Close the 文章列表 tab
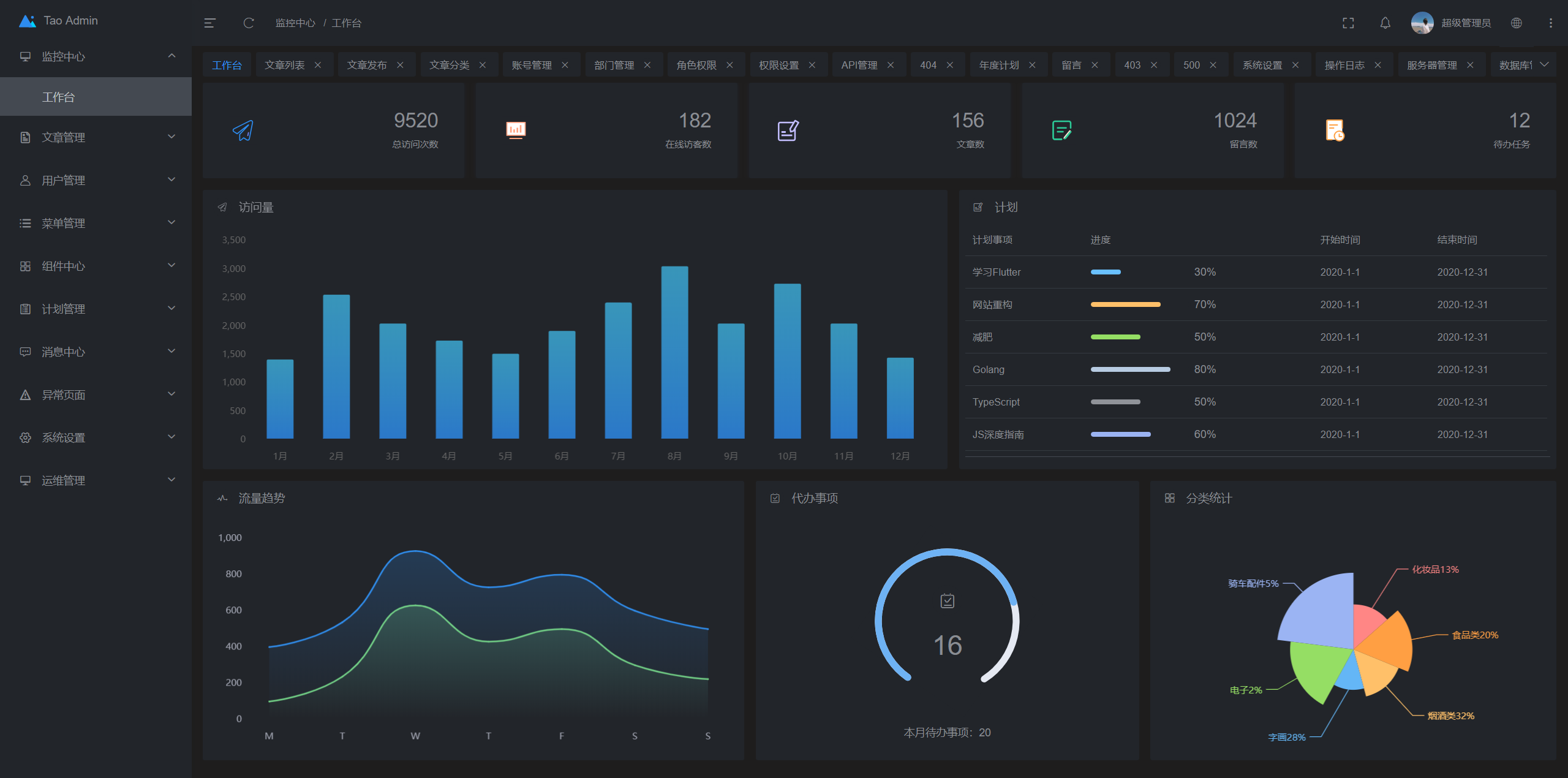The width and height of the screenshot is (1568, 778). pyautogui.click(x=318, y=65)
